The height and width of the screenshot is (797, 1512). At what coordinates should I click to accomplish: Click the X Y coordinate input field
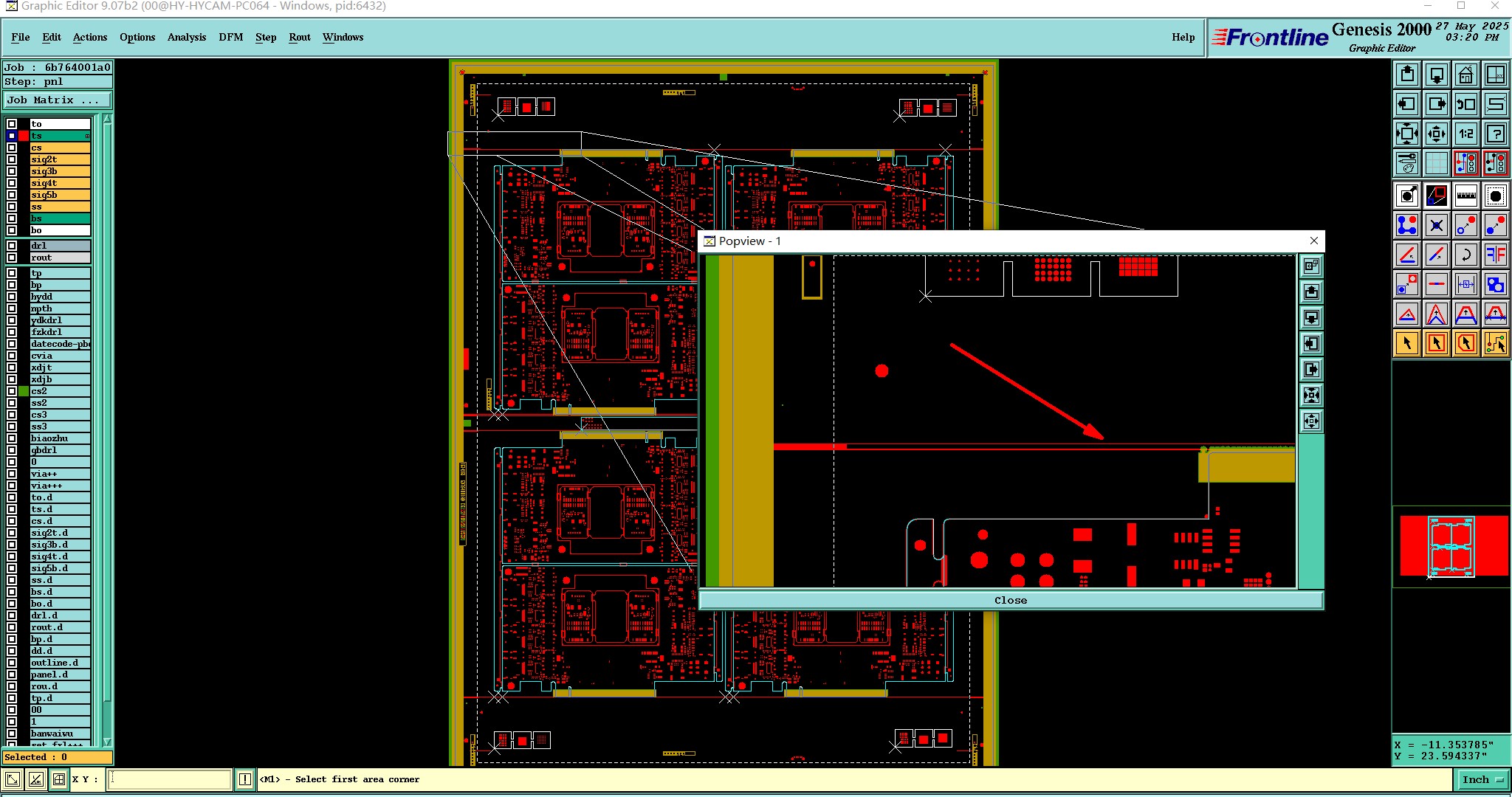(170, 779)
